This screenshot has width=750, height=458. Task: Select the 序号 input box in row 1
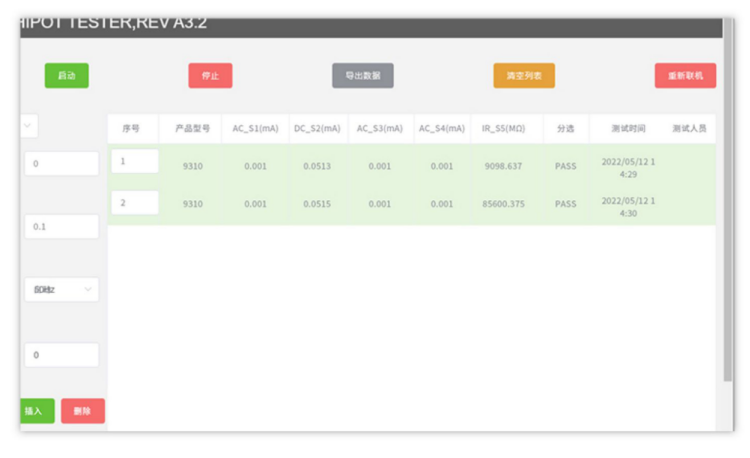134,161
